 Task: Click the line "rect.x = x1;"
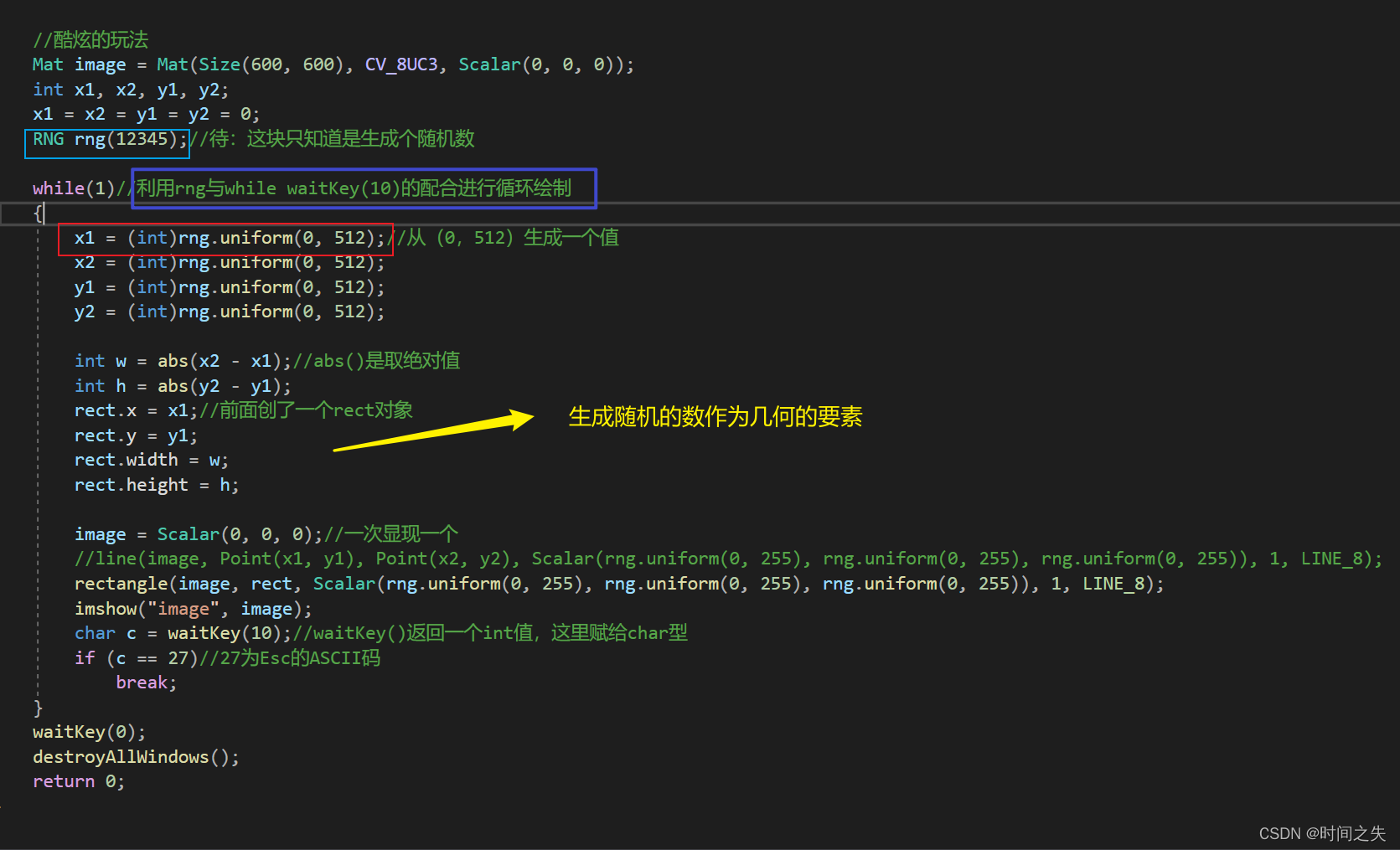(137, 410)
